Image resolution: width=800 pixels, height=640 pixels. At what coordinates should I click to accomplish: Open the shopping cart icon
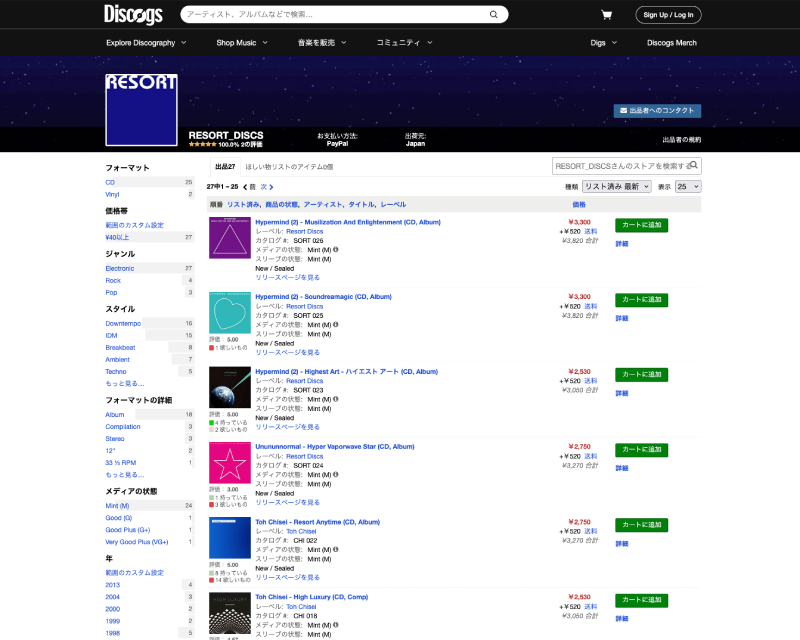(x=607, y=14)
